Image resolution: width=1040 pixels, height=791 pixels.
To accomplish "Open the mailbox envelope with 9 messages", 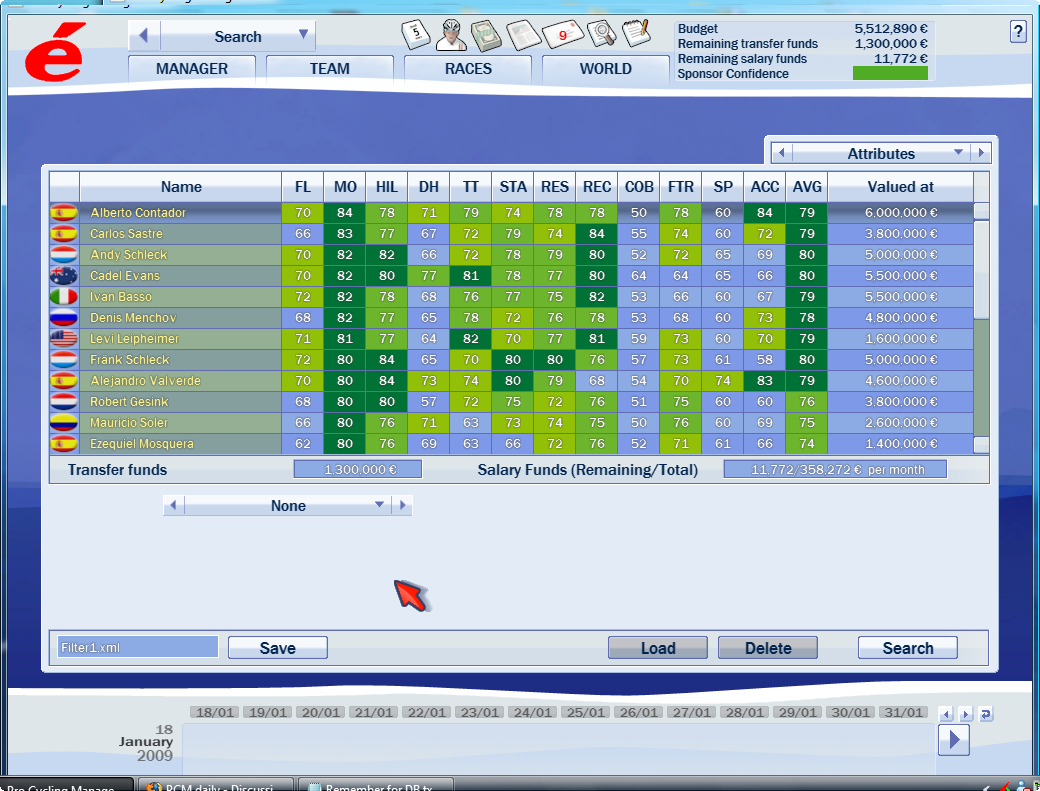I will coord(562,35).
